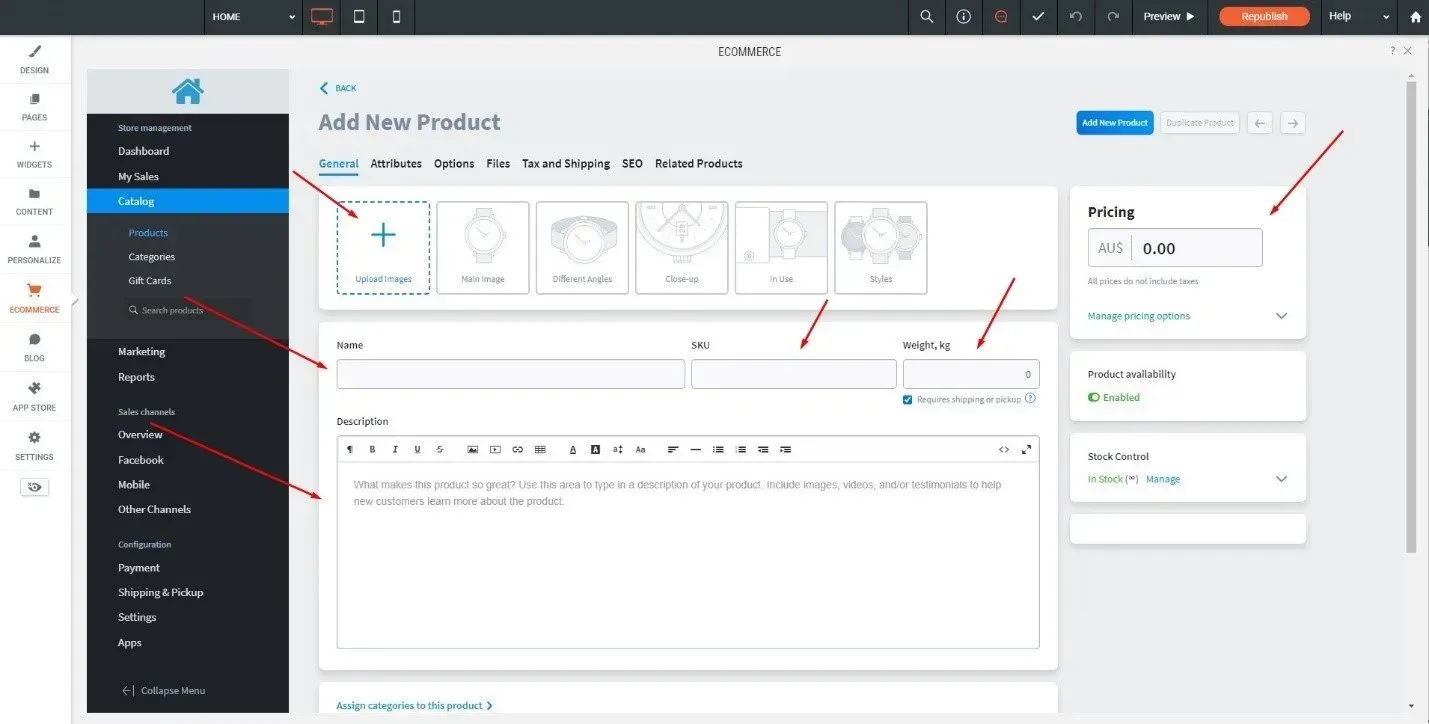This screenshot has width=1429, height=724.
Task: Insert table via description toolbar
Action: (x=540, y=450)
